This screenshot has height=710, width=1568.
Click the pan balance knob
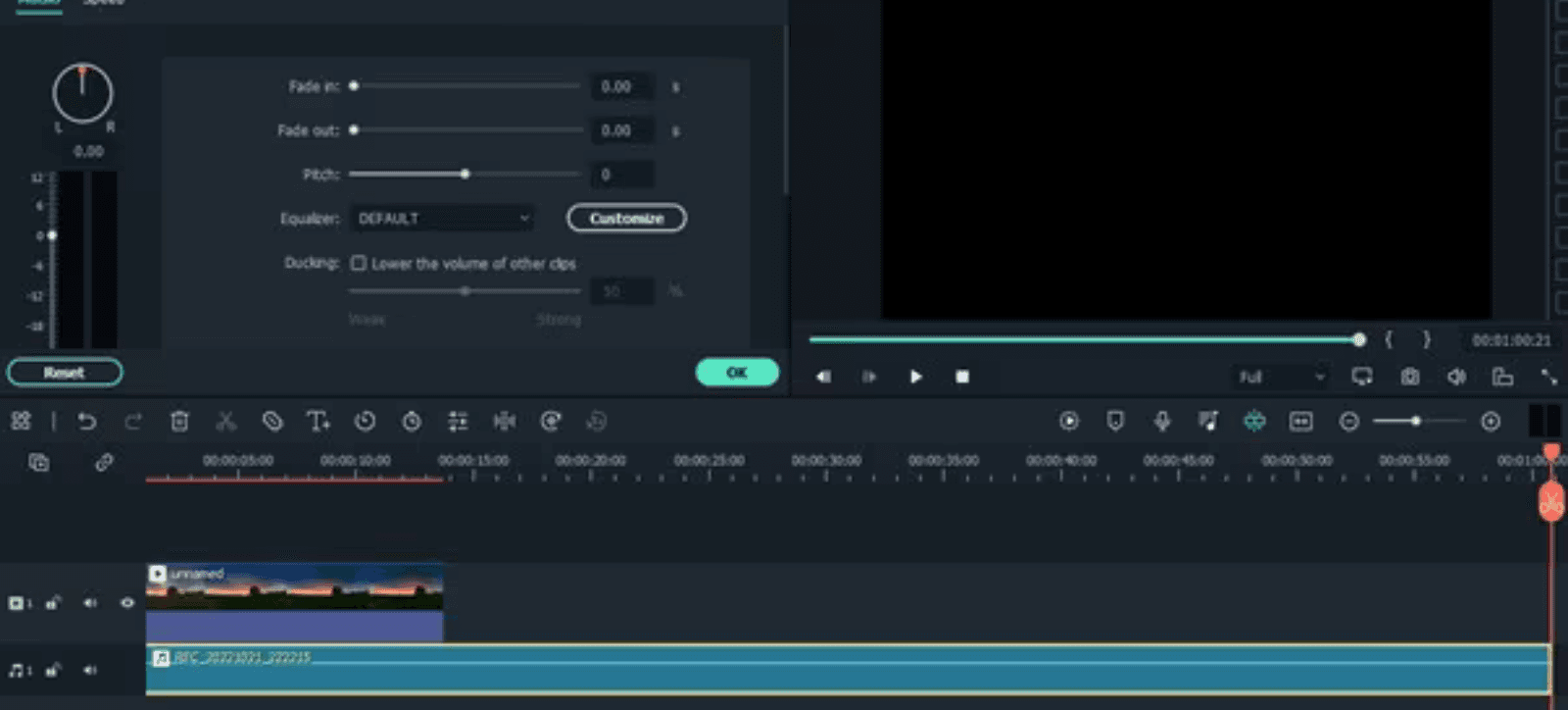click(x=82, y=94)
